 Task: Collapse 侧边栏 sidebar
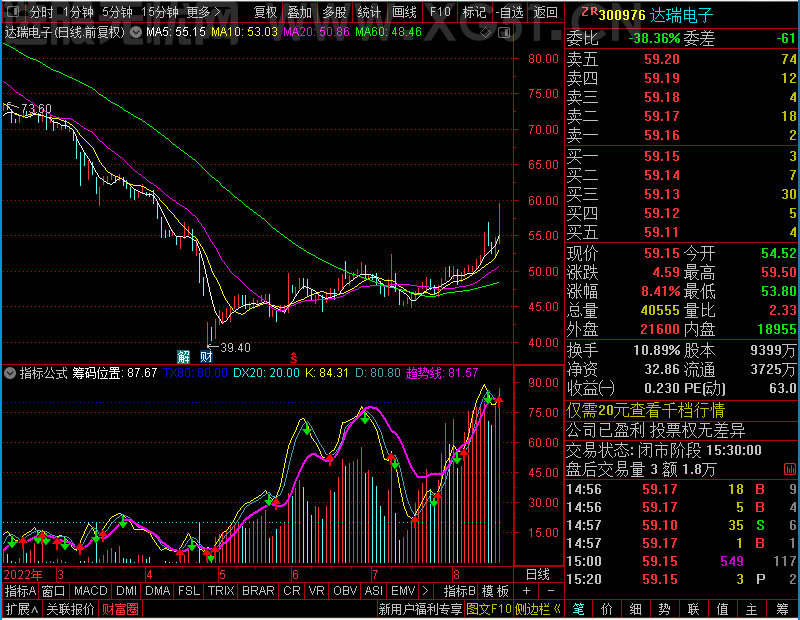click(x=538, y=609)
